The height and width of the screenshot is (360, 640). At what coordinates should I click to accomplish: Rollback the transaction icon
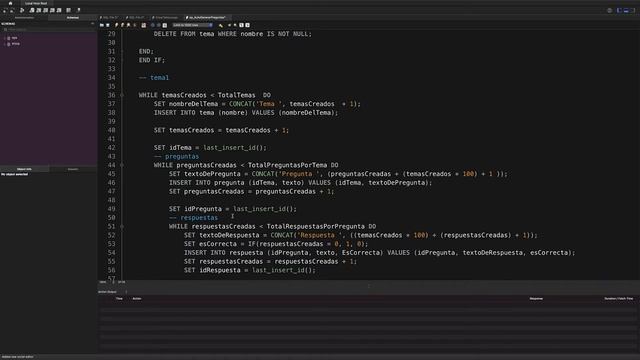click(x=158, y=25)
